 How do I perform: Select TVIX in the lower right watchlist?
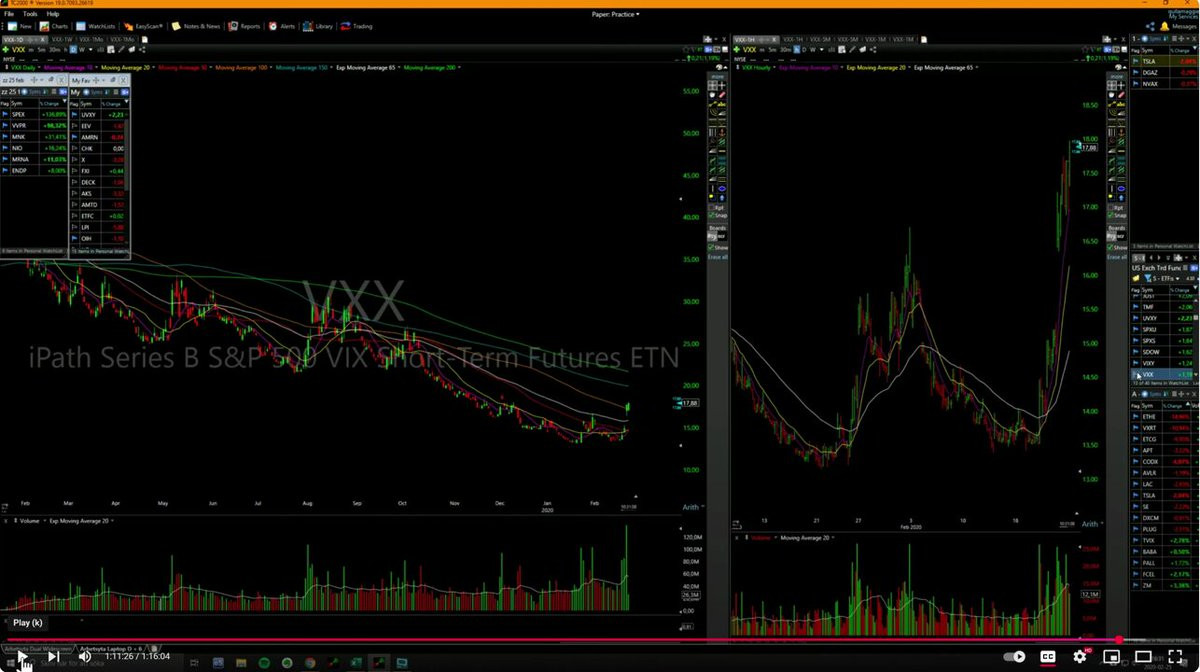click(1148, 539)
